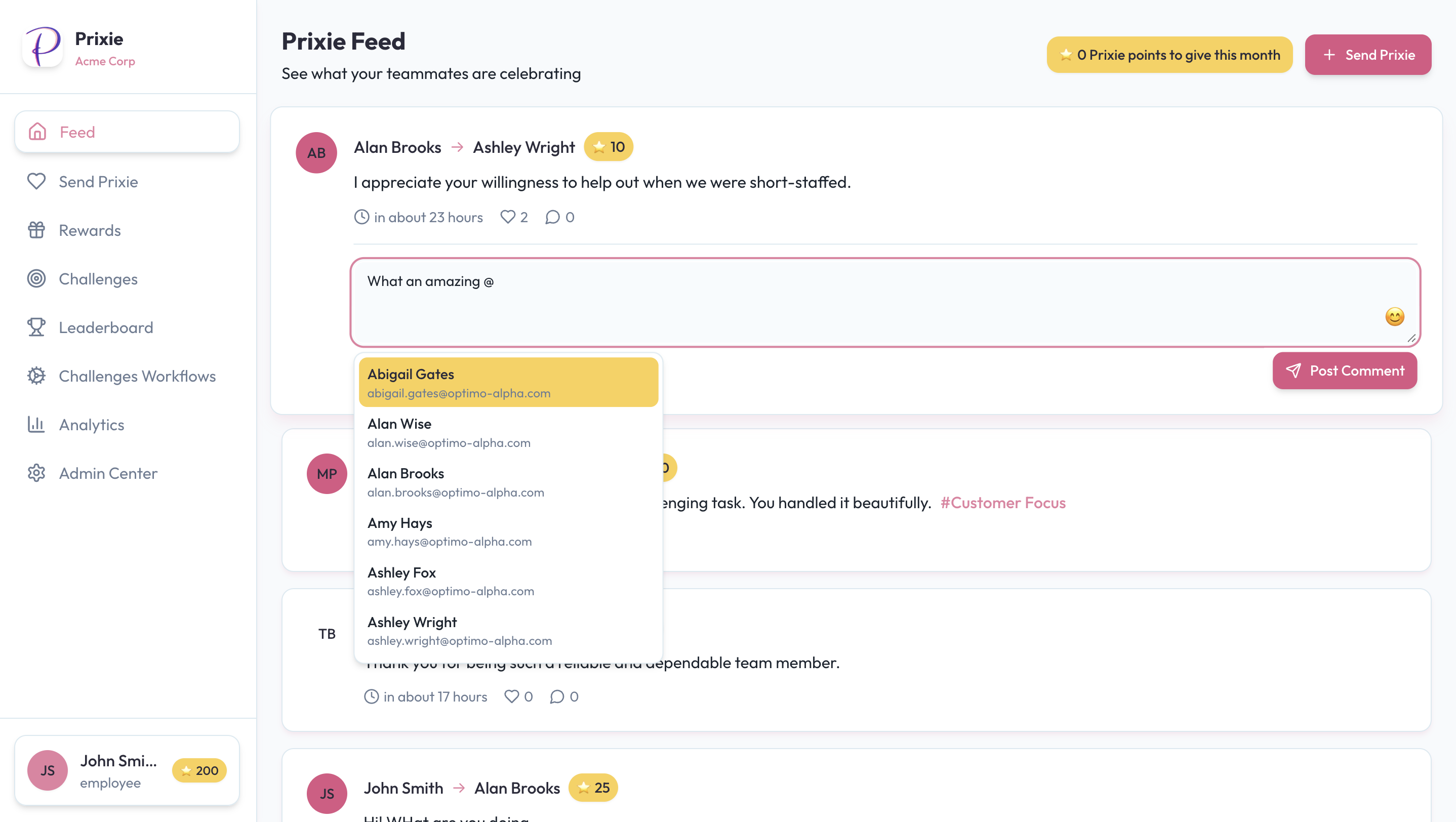
Task: Click the Post Comment button
Action: [x=1344, y=371]
